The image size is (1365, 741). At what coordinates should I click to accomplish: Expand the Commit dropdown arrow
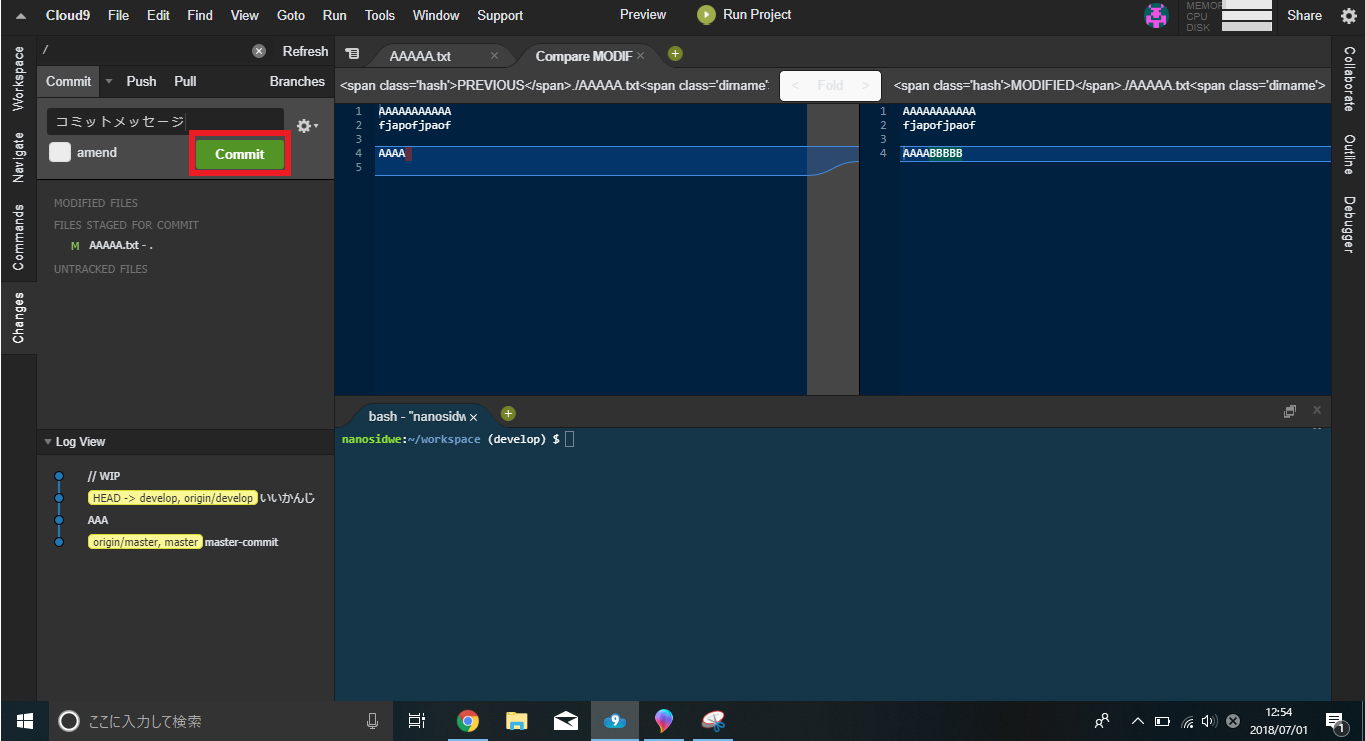point(107,81)
